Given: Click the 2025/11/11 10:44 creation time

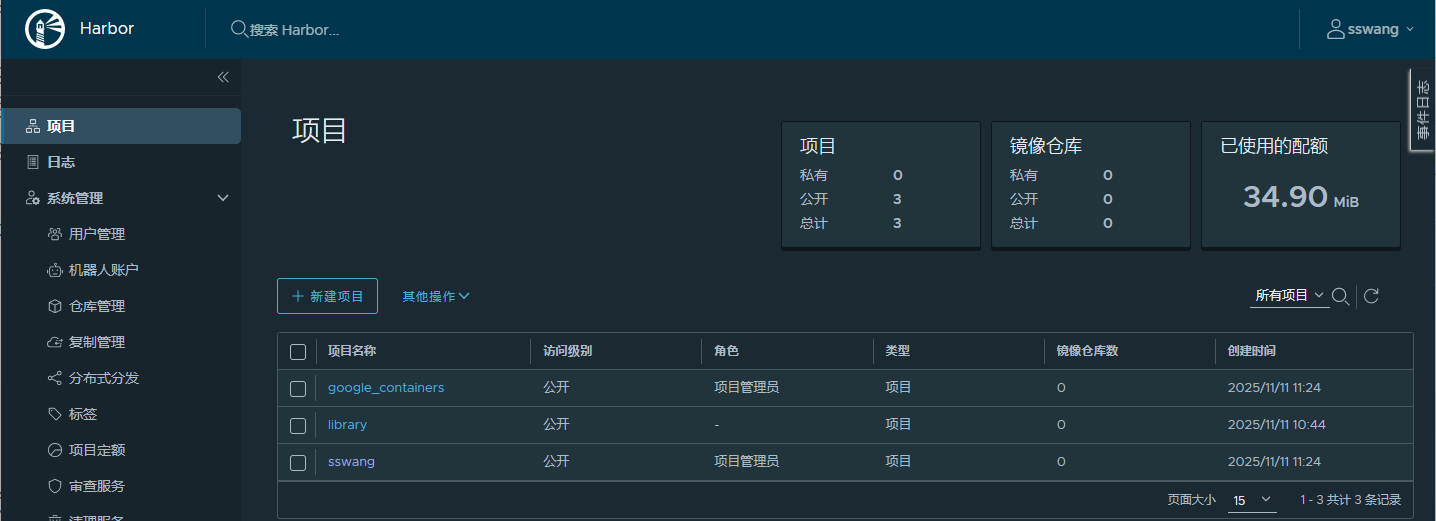Looking at the screenshot, I should pos(1276,424).
